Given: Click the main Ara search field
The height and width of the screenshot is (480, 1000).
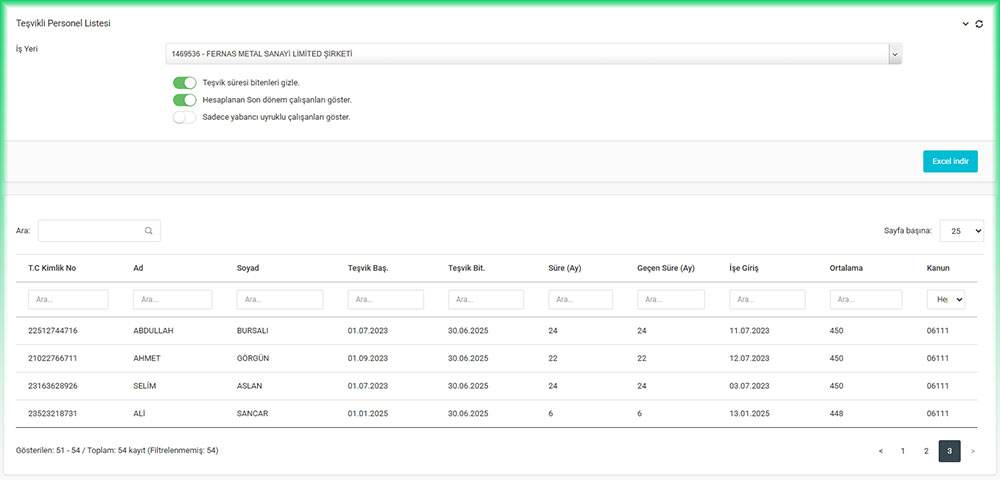Looking at the screenshot, I should 92,231.
